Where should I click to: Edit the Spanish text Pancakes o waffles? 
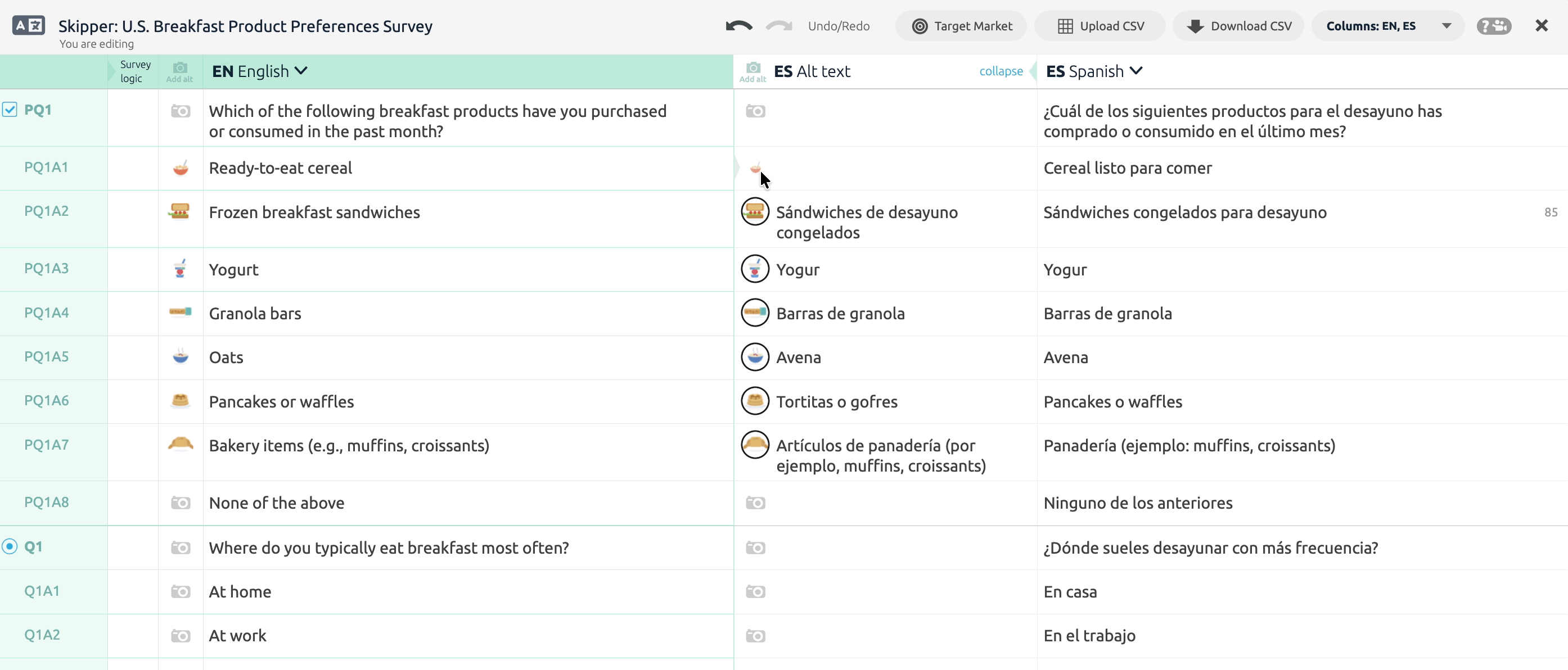(x=1112, y=402)
